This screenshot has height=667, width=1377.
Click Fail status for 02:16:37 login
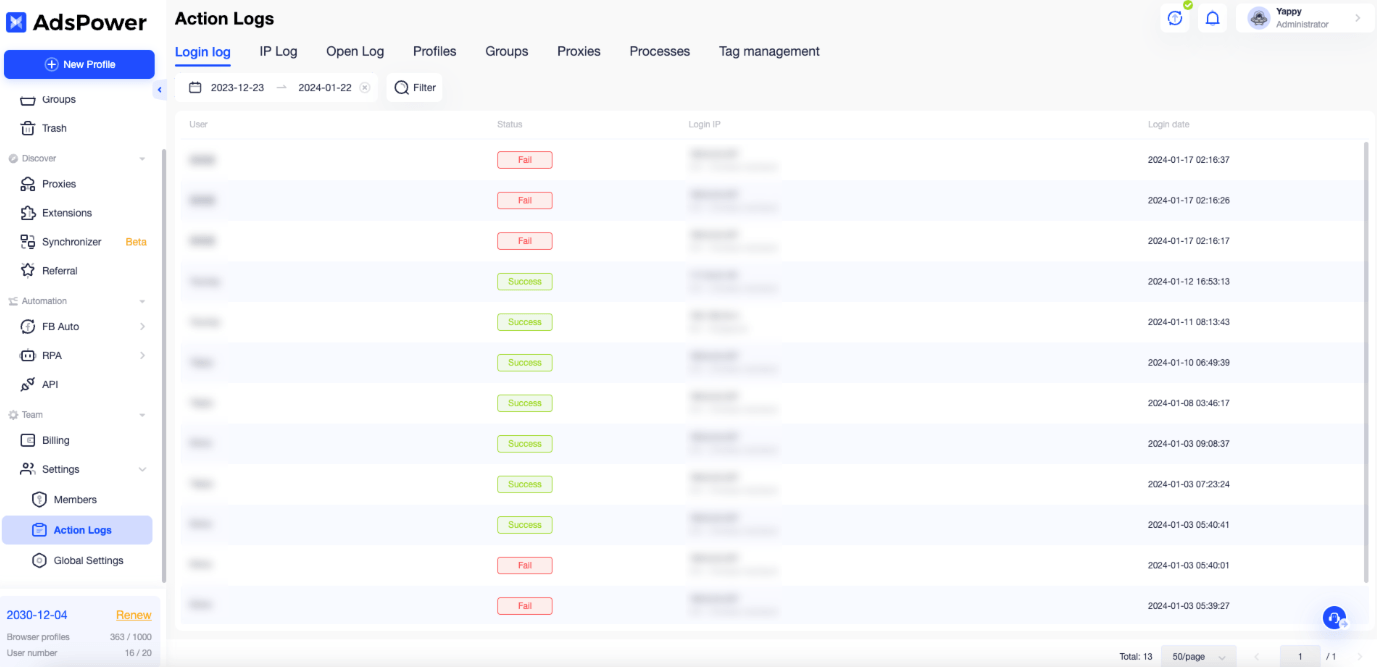point(525,160)
